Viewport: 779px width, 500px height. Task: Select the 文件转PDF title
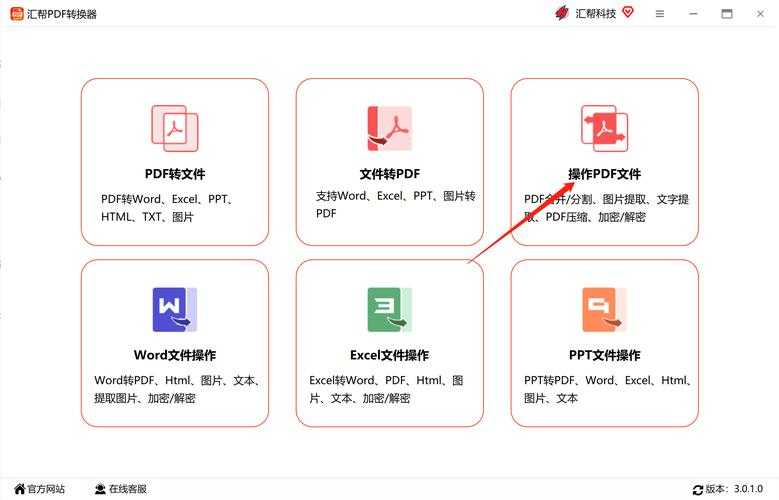click(x=390, y=174)
